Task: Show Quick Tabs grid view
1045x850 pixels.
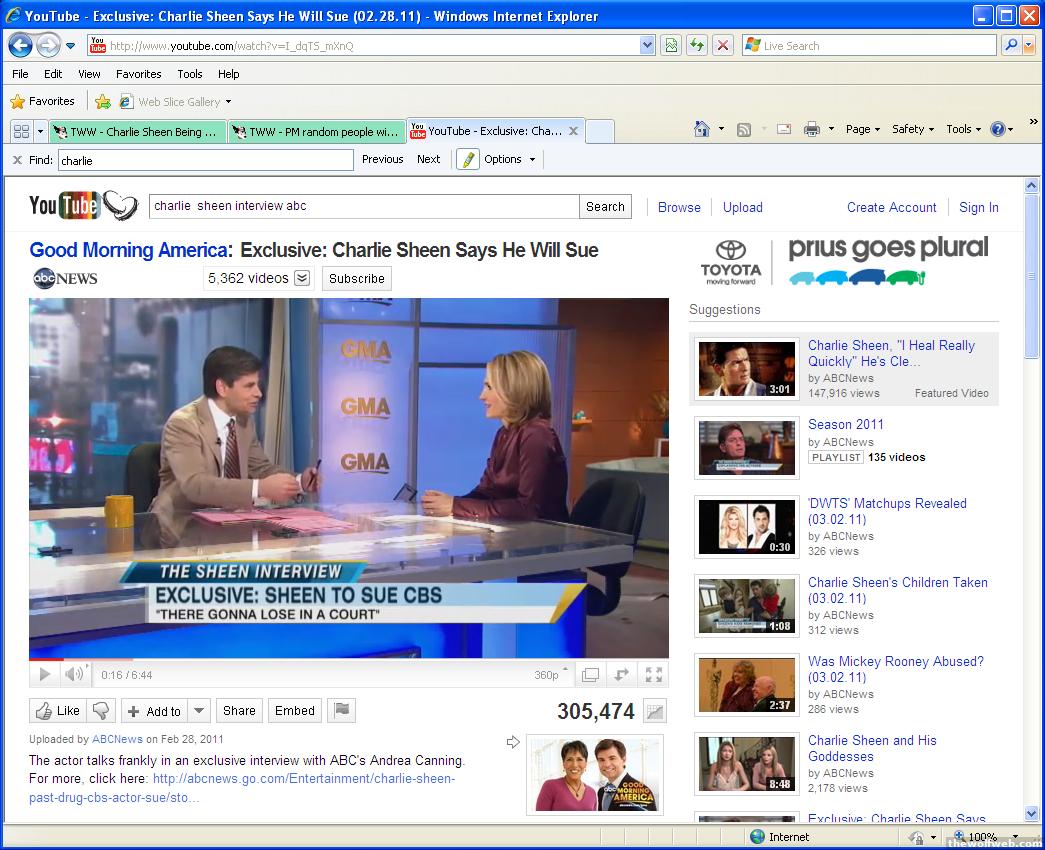Action: point(21,131)
